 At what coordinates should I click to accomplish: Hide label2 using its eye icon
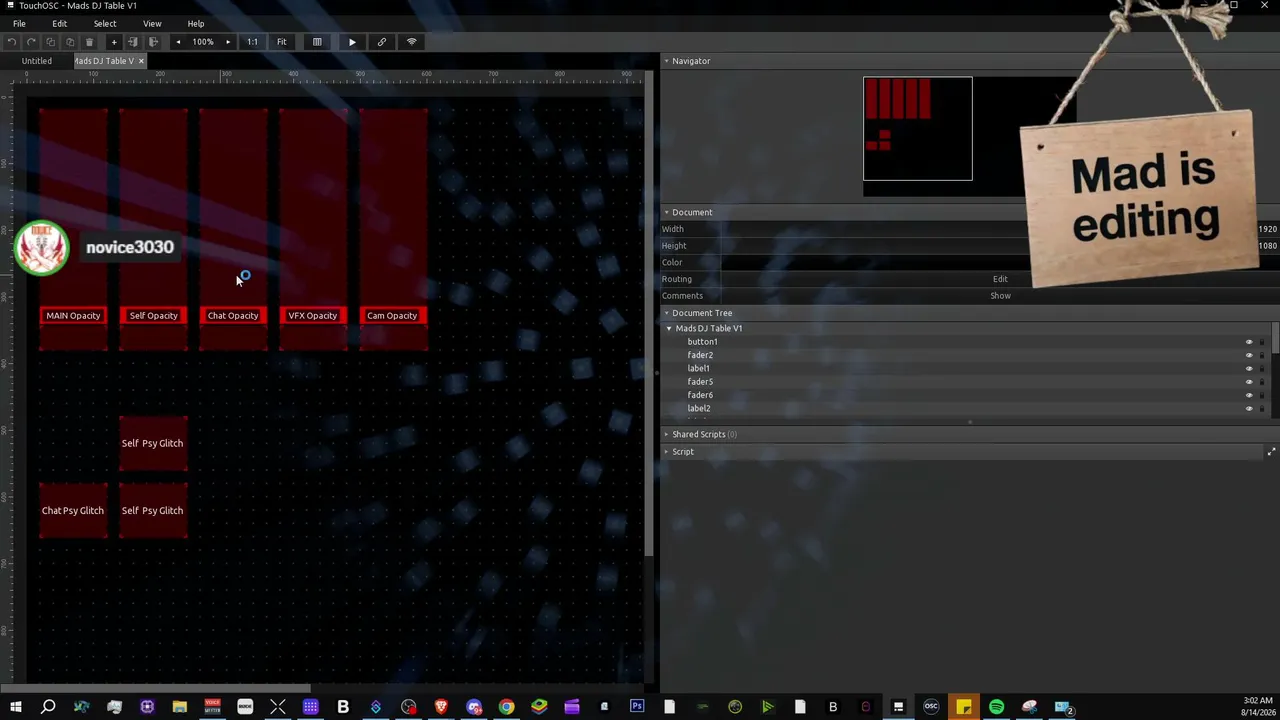click(1248, 409)
